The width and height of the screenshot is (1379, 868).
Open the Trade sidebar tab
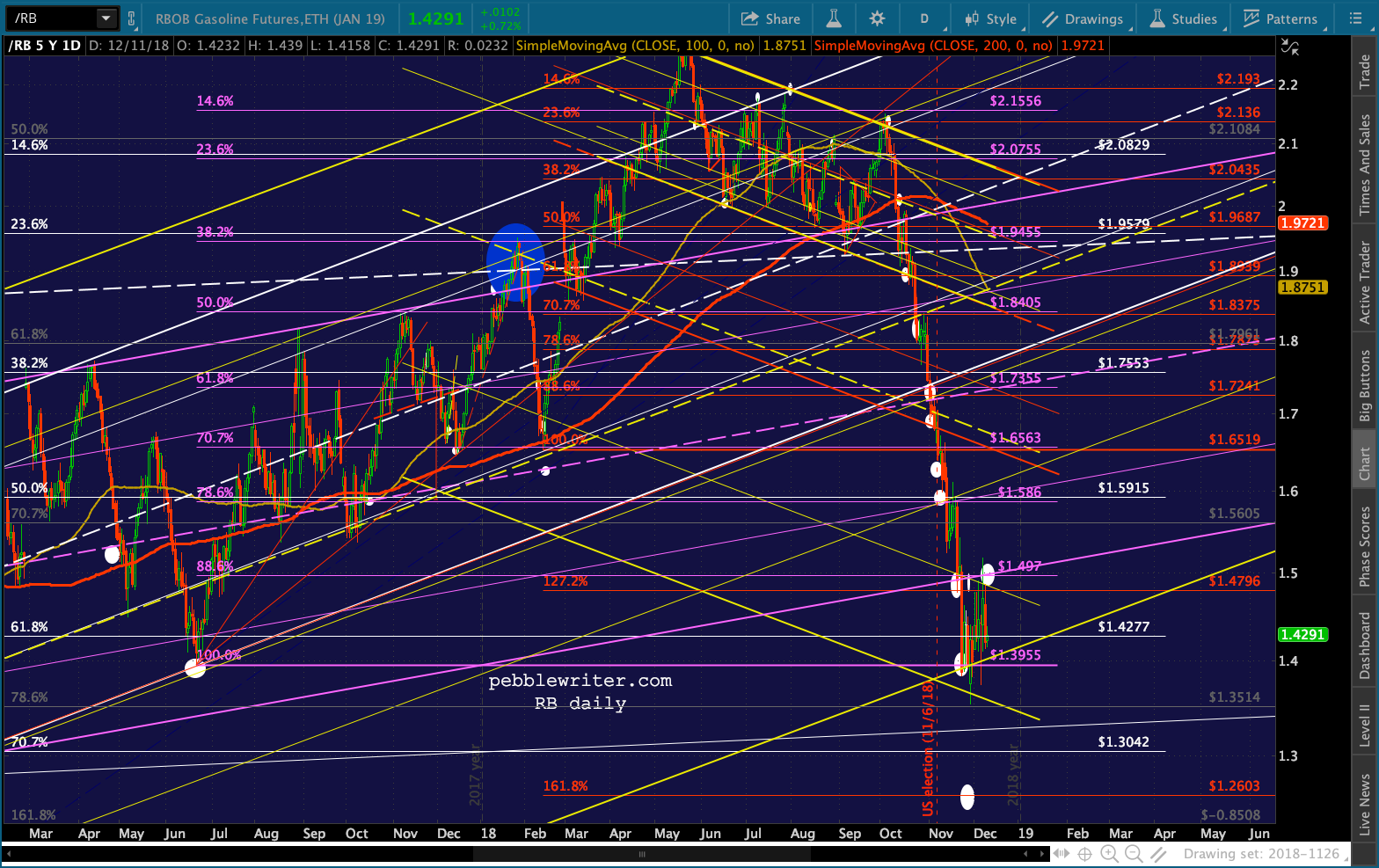(x=1365, y=71)
